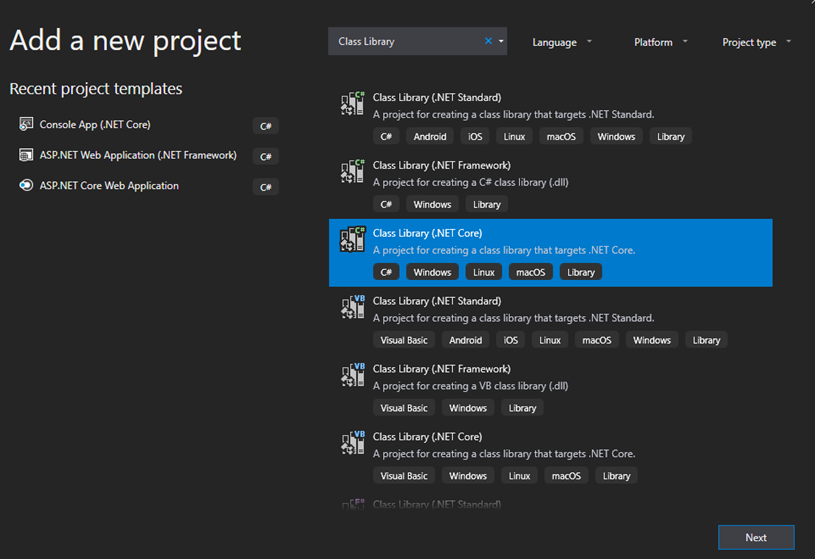Open the search box history dropdown arrow
The height and width of the screenshot is (559, 815).
(501, 41)
